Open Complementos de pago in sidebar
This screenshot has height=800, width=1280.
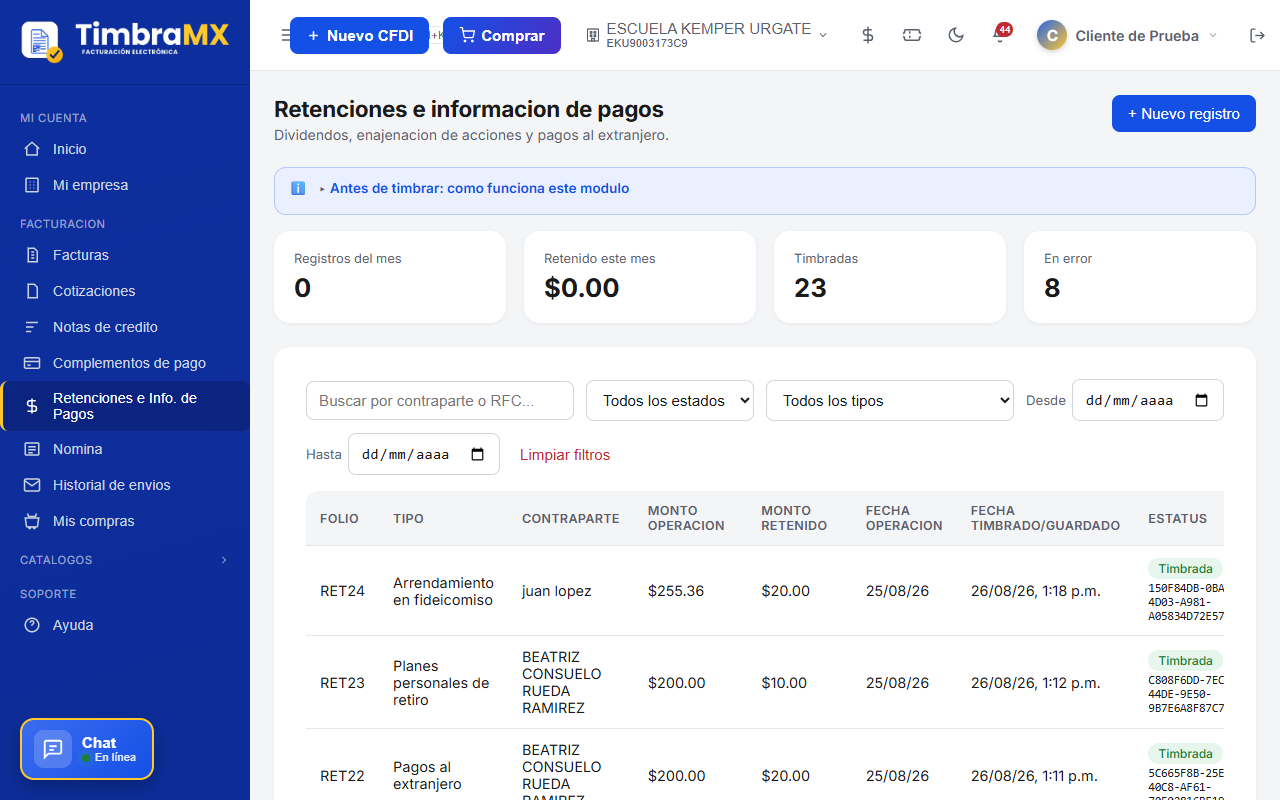click(x=125, y=363)
